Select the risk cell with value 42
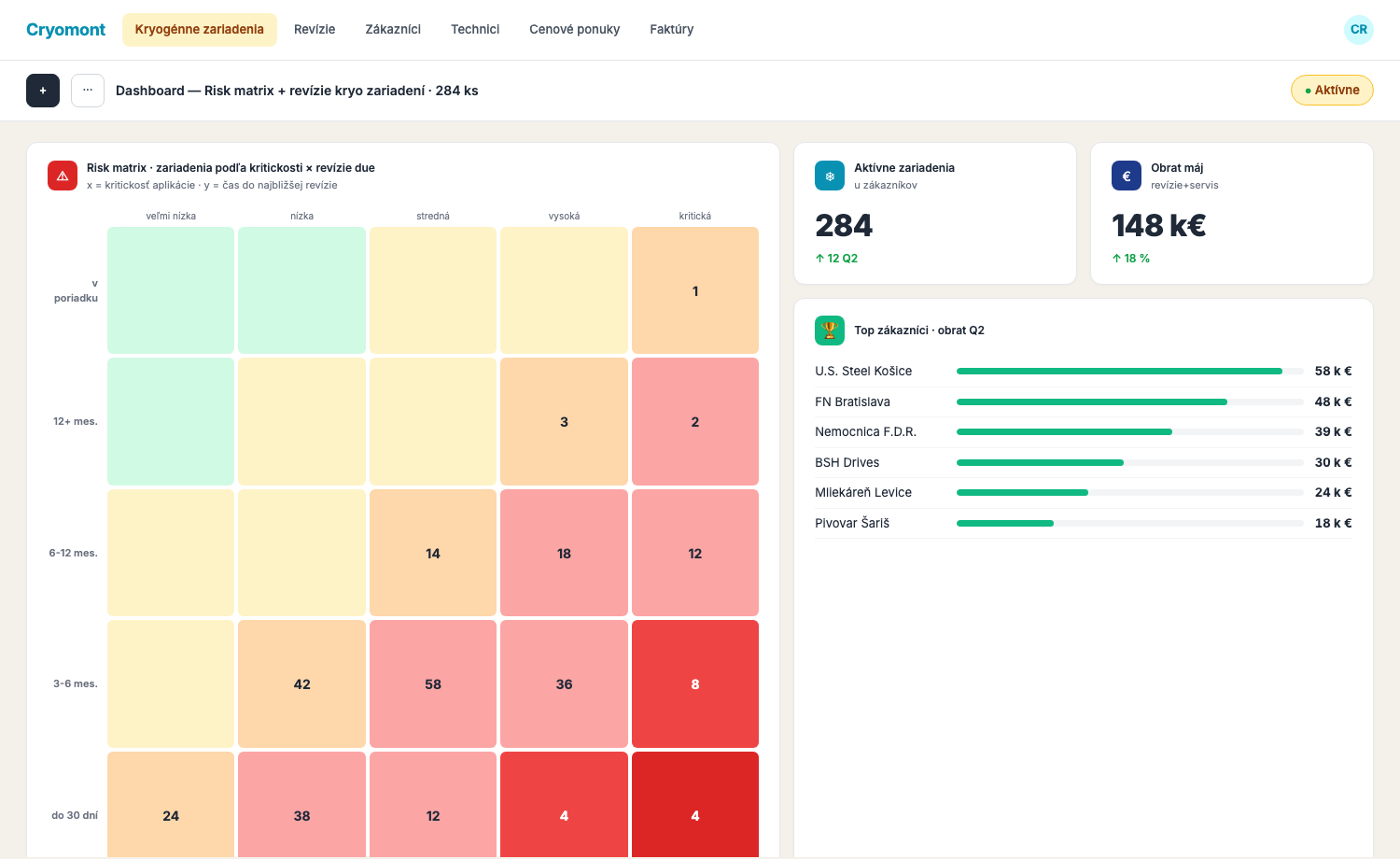This screenshot has width=1400, height=859. click(x=301, y=684)
